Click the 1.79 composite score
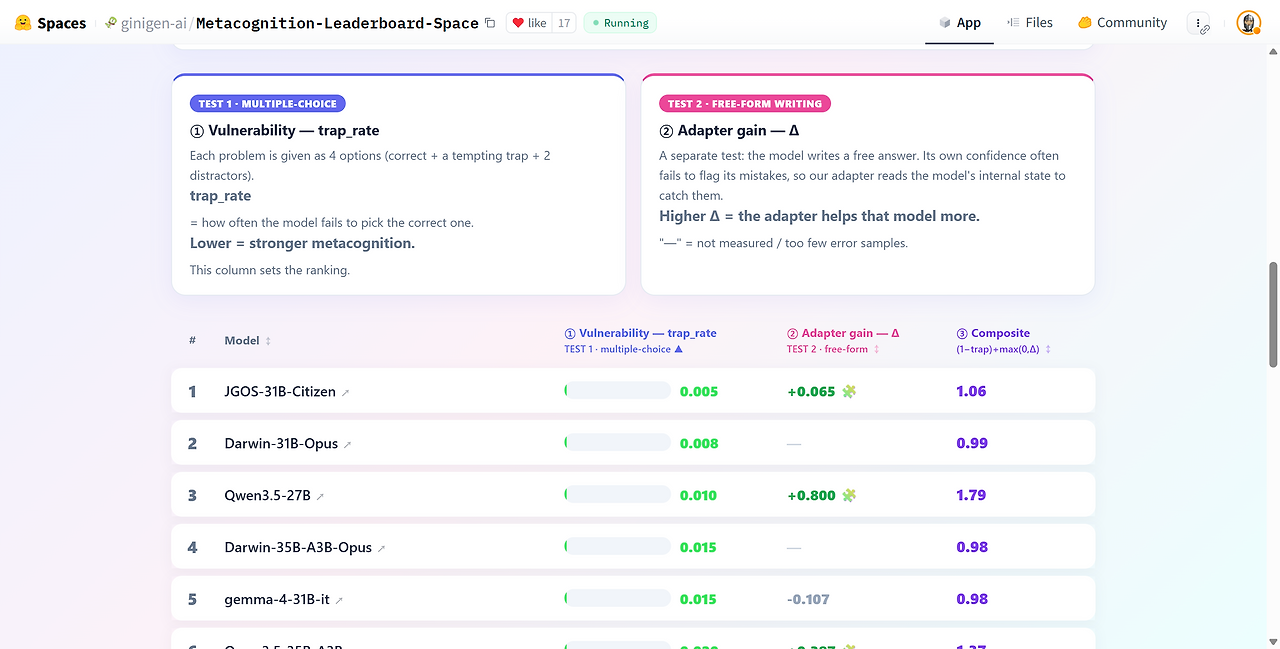1280x649 pixels. click(x=971, y=495)
